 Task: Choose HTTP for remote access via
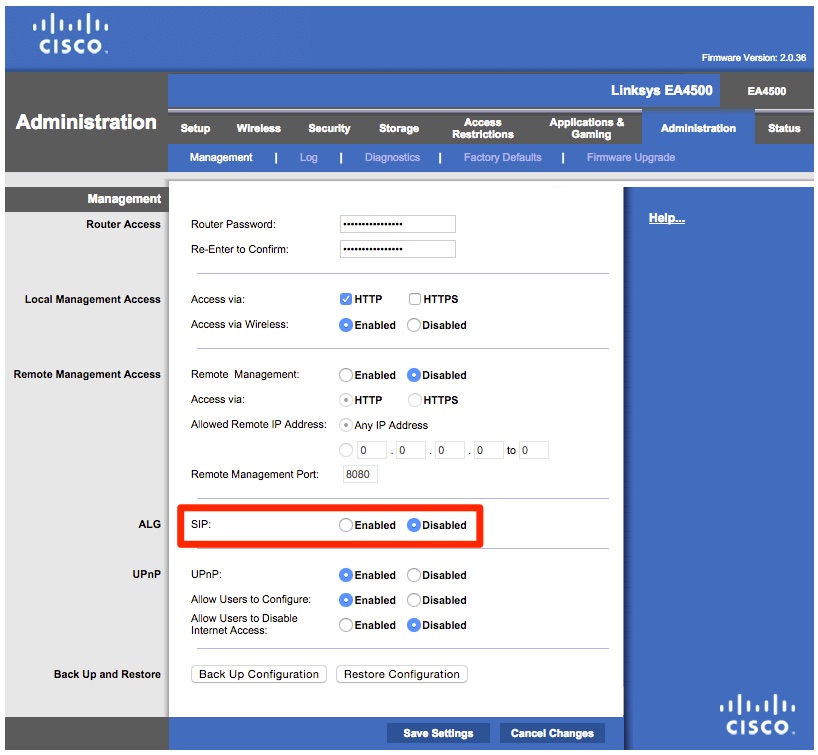pyautogui.click(x=345, y=400)
